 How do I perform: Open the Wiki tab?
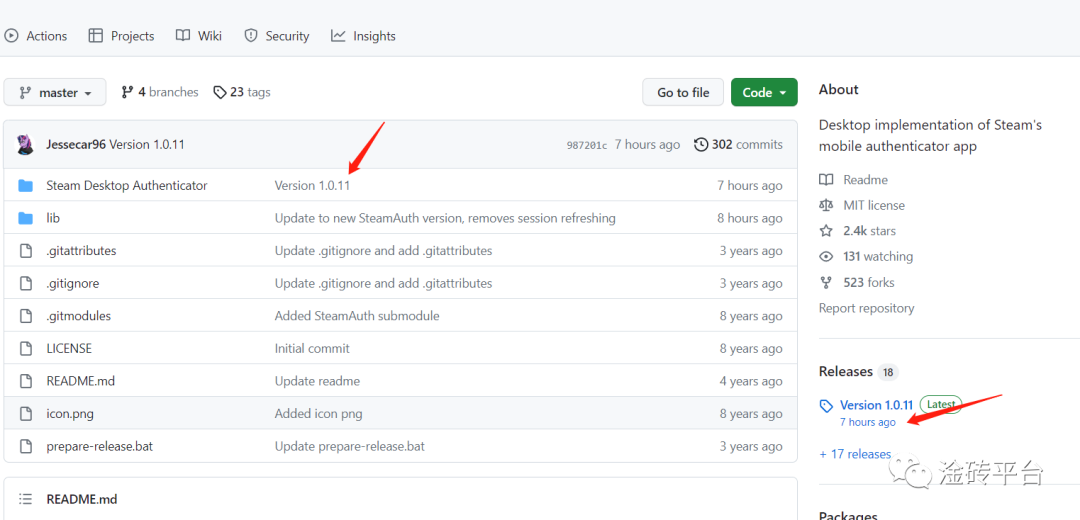click(x=198, y=36)
